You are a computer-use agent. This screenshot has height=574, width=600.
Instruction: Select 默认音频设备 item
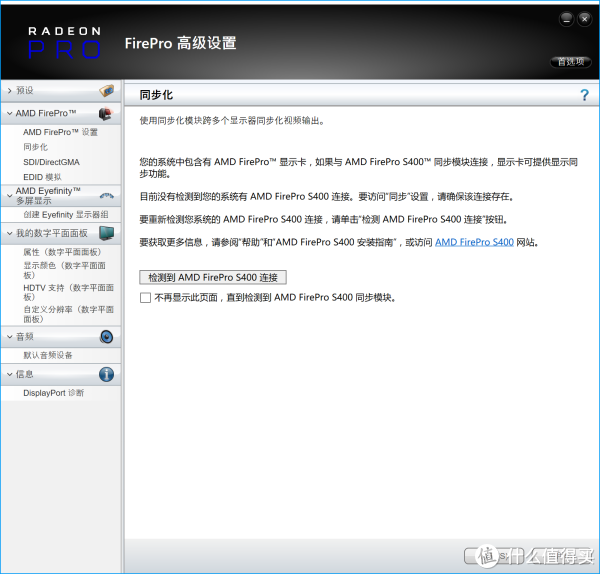[x=48, y=355]
